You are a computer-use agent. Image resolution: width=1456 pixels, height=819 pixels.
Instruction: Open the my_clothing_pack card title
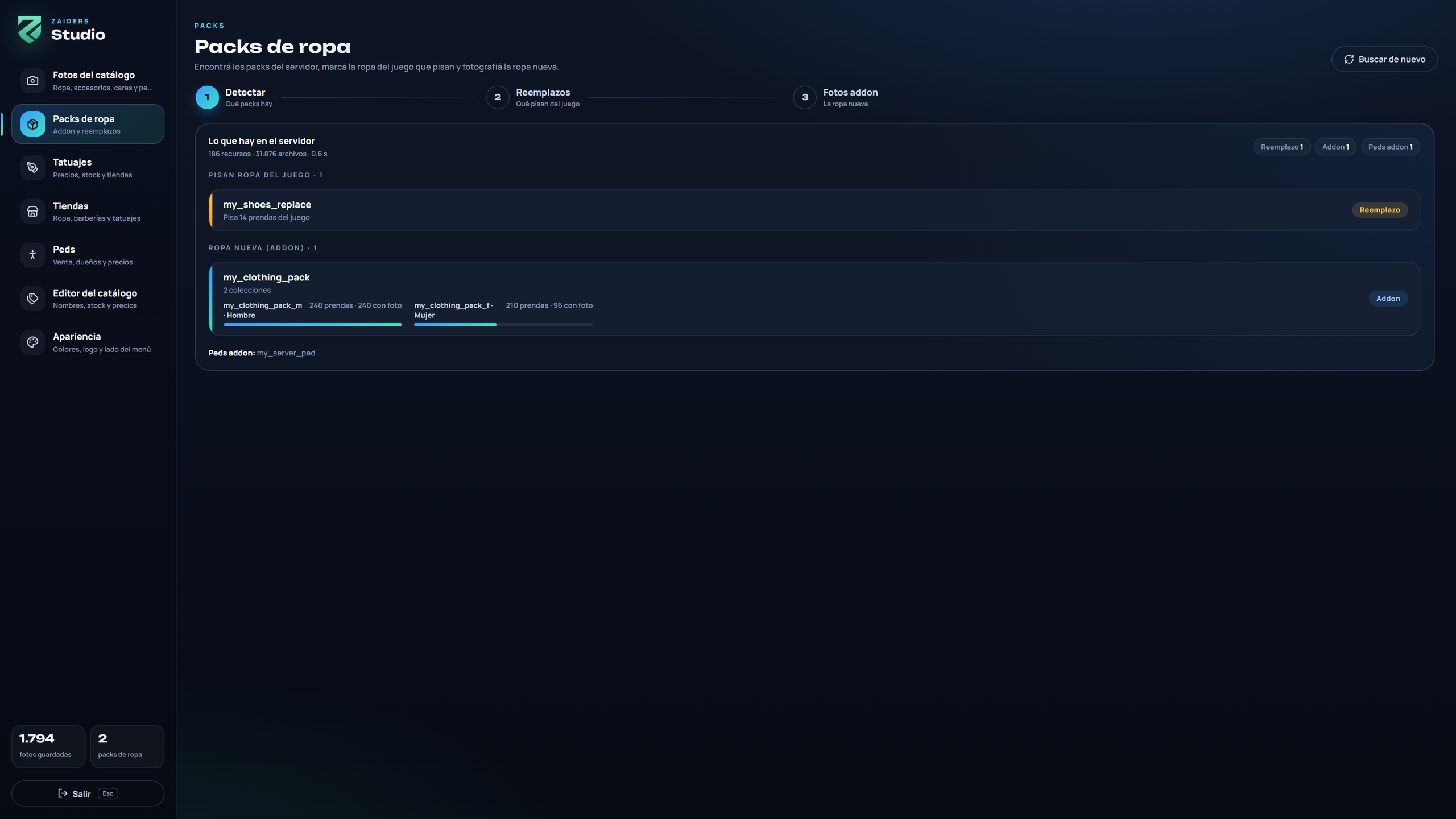(x=266, y=278)
